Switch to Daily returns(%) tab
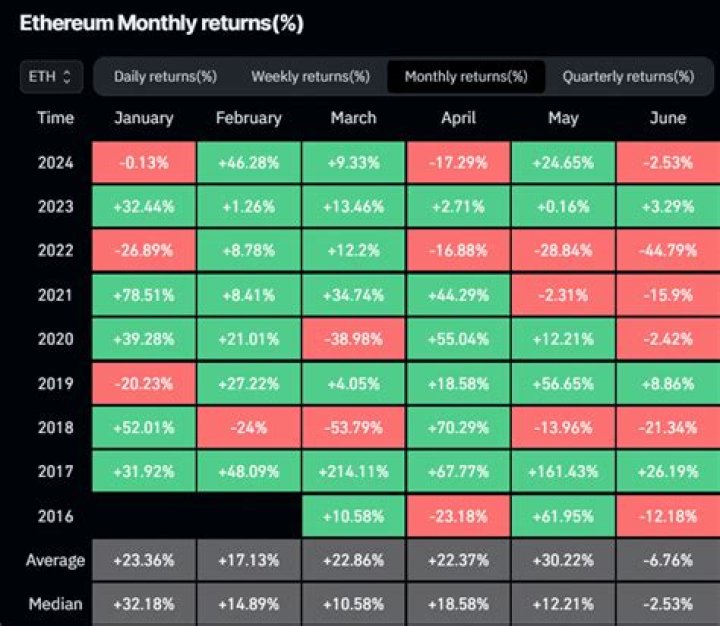 tap(165, 76)
